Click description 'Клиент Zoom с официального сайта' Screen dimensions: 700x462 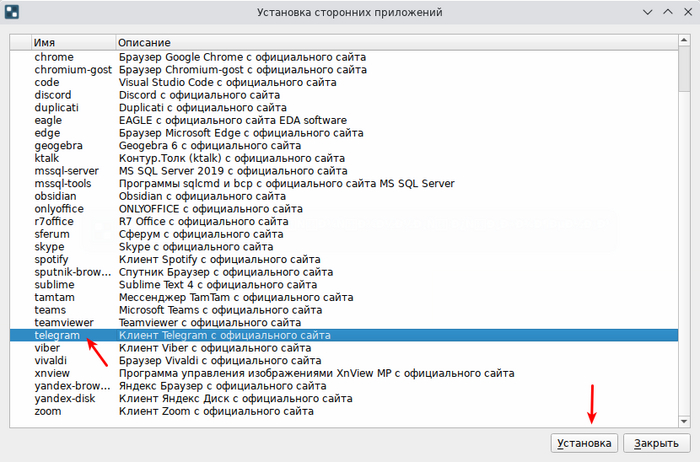(x=216, y=411)
